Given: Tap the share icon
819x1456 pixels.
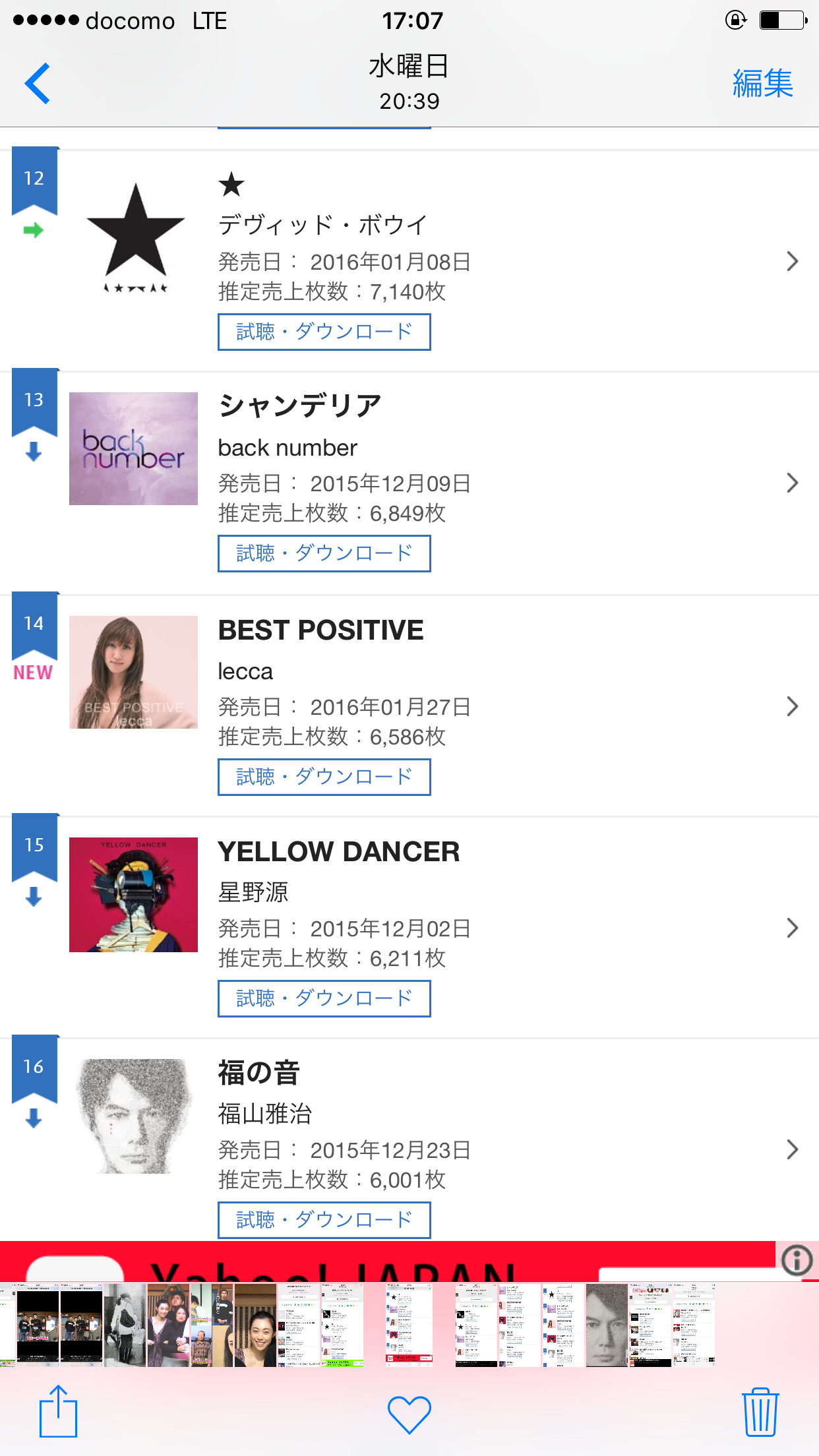Looking at the screenshot, I should tap(58, 1412).
